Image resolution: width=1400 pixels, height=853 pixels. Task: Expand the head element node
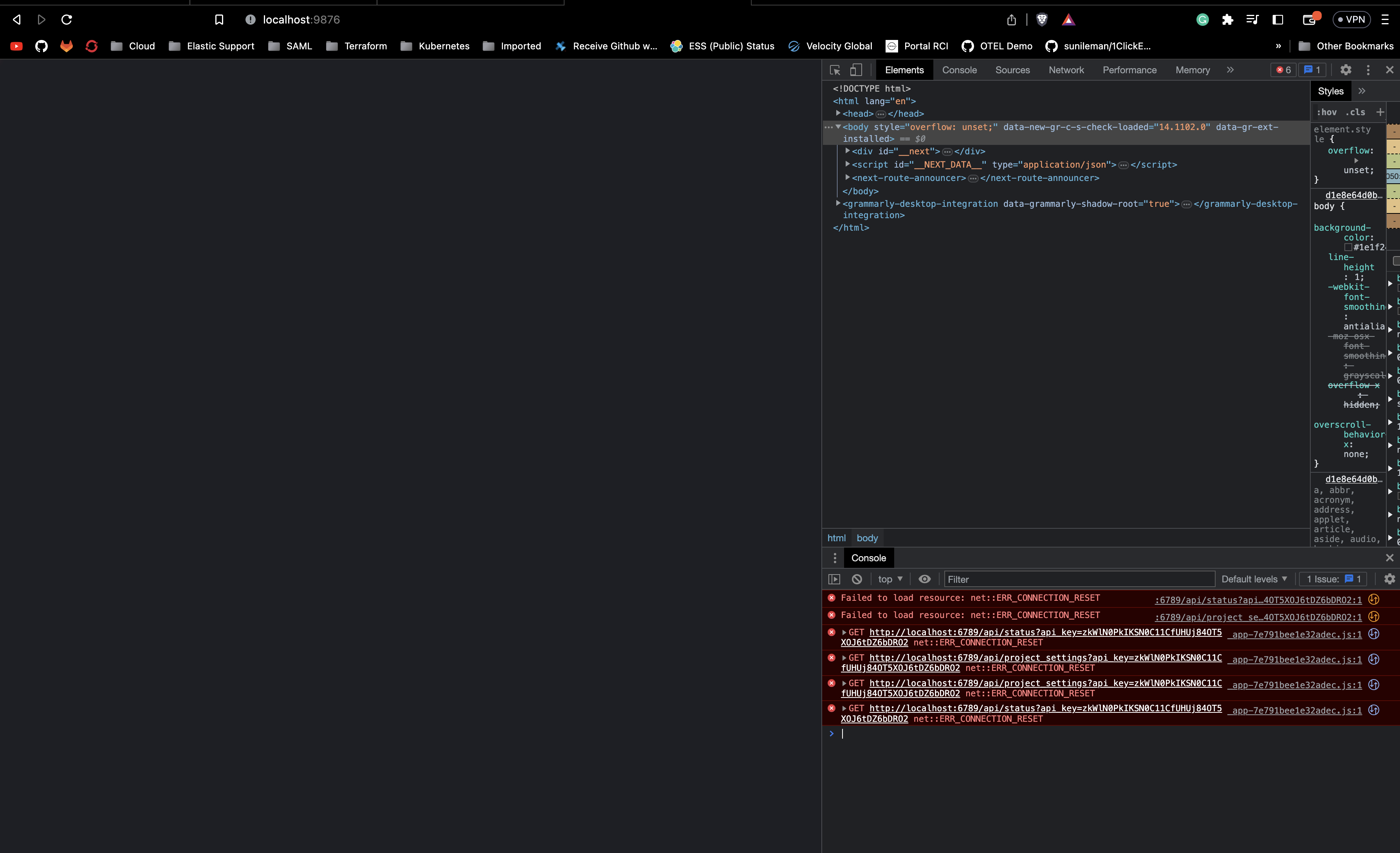(x=839, y=114)
